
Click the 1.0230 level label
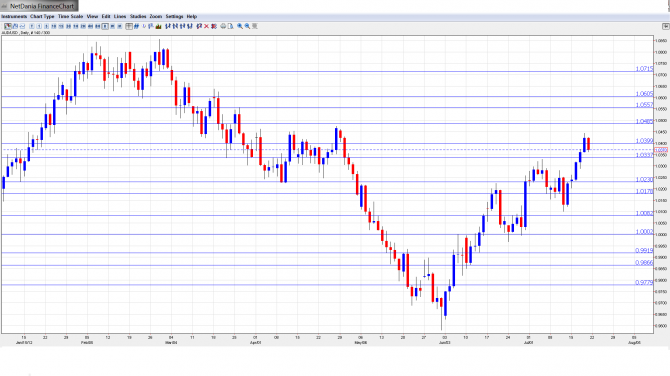(644, 179)
